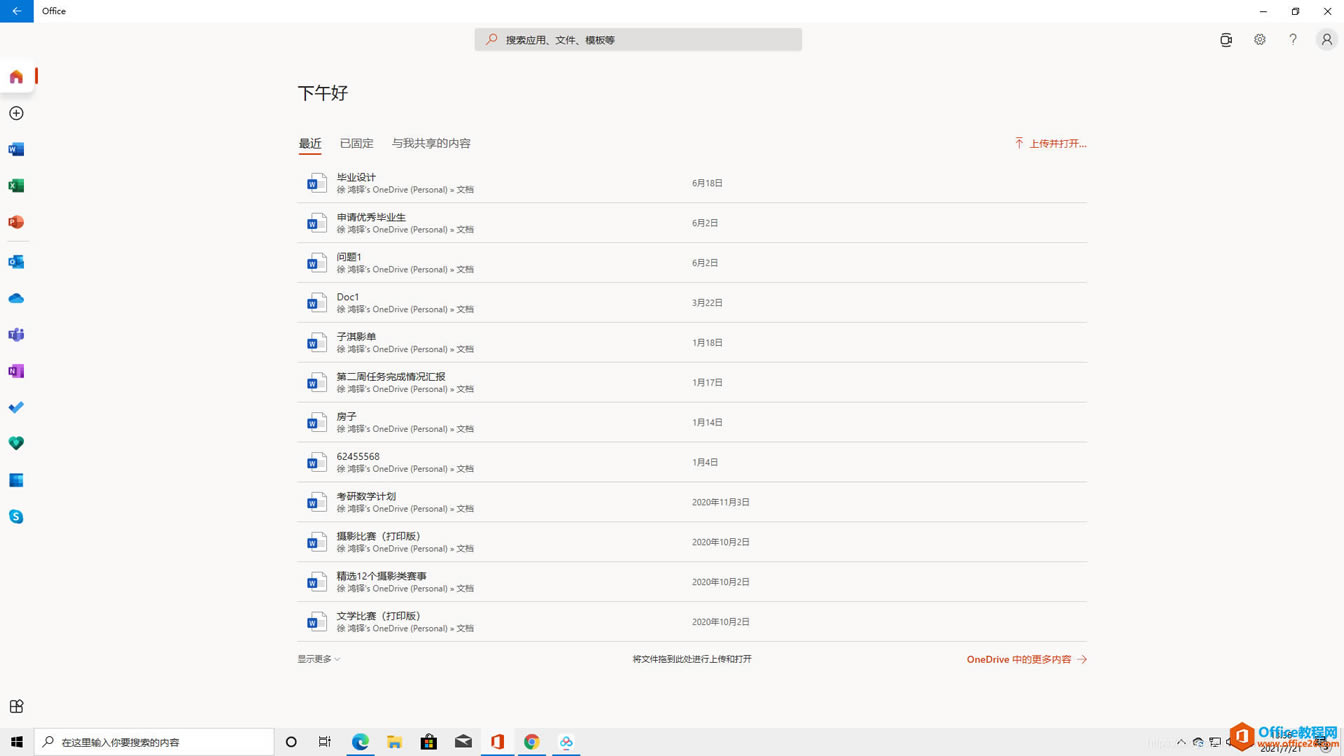Open the Help question mark icon

click(x=1293, y=40)
